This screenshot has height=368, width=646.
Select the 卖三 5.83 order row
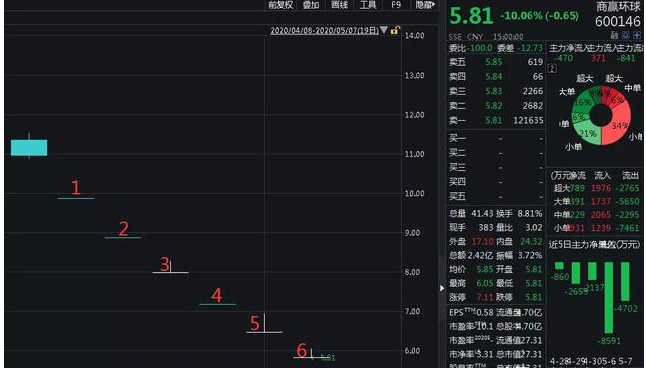(x=496, y=91)
